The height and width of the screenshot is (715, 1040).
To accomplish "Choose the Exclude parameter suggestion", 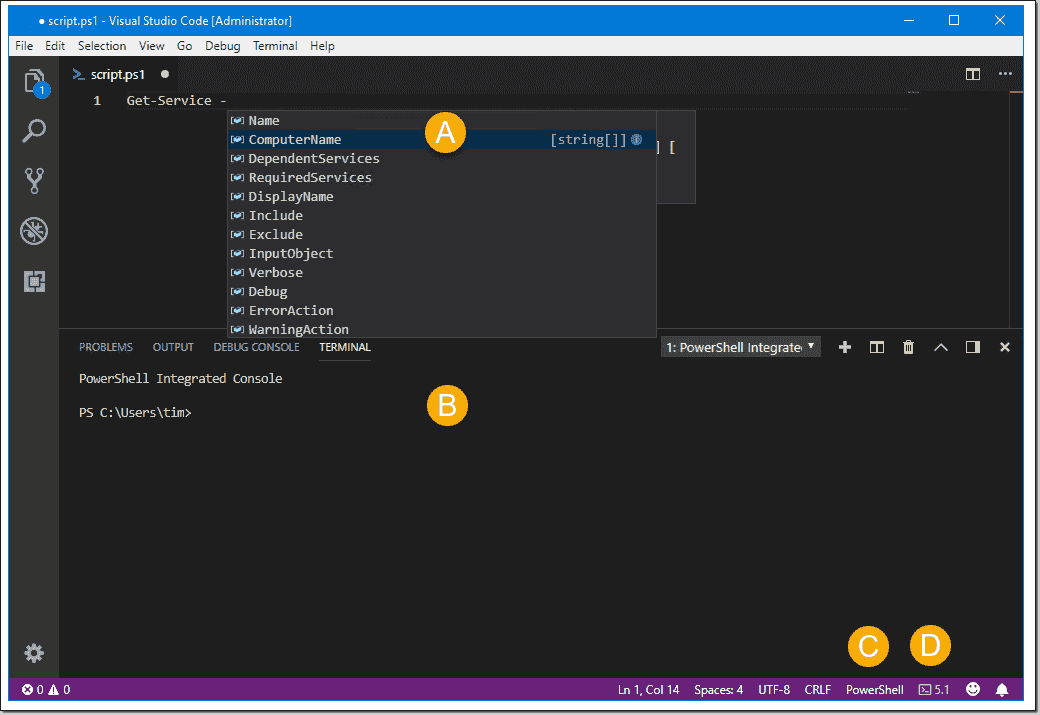I will tap(442, 235).
